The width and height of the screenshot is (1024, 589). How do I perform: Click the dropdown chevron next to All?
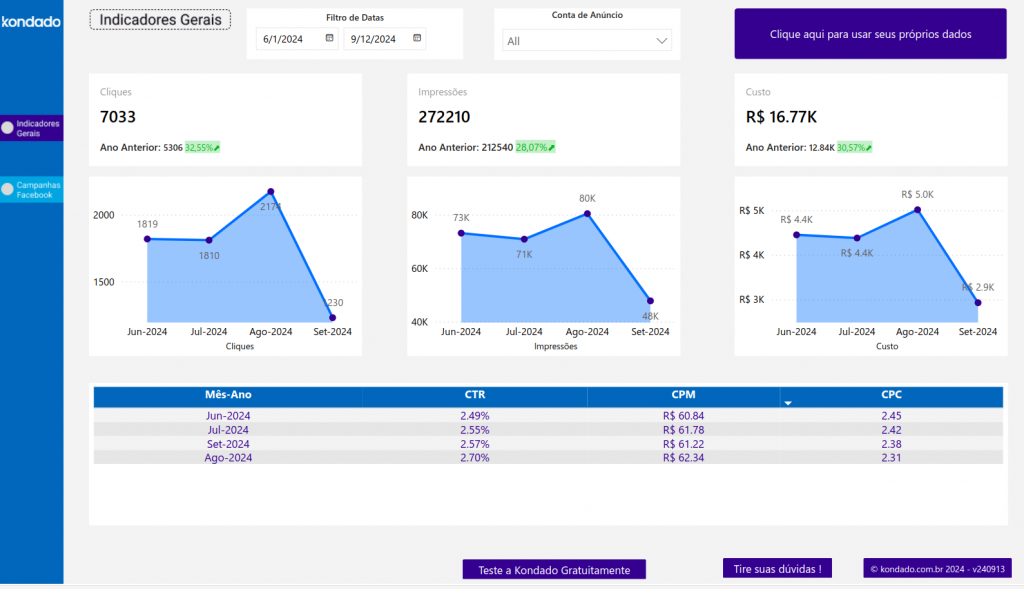661,41
